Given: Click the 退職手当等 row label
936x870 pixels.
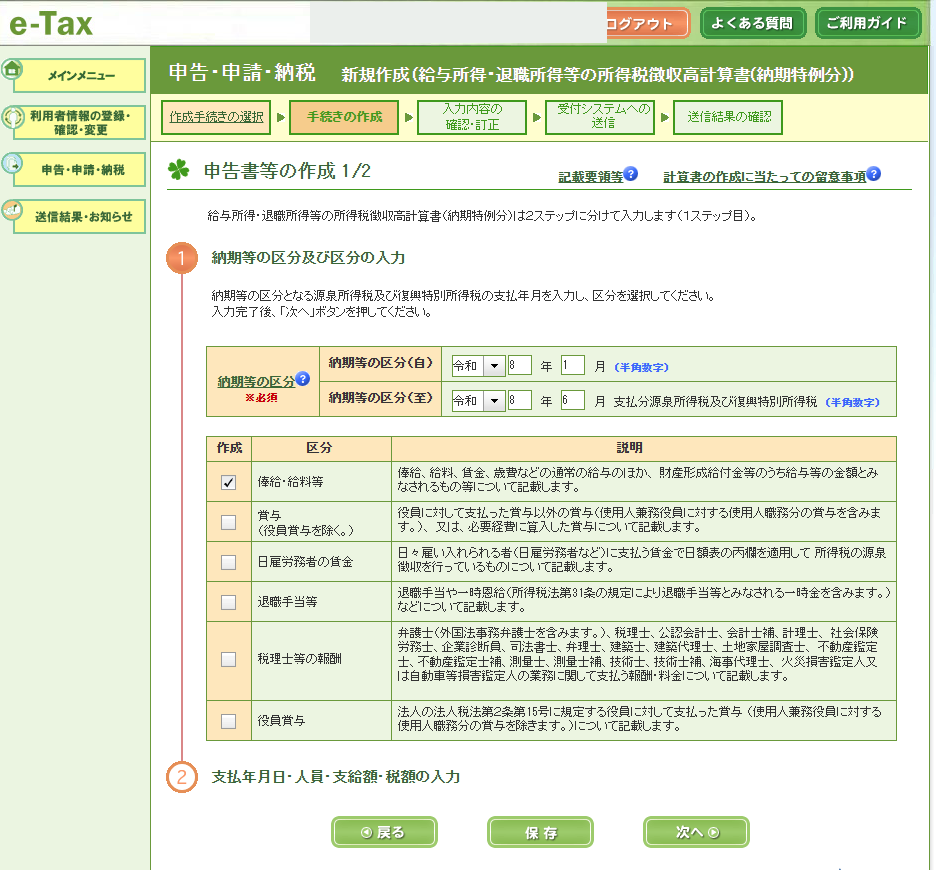Looking at the screenshot, I should pyautogui.click(x=287, y=602).
